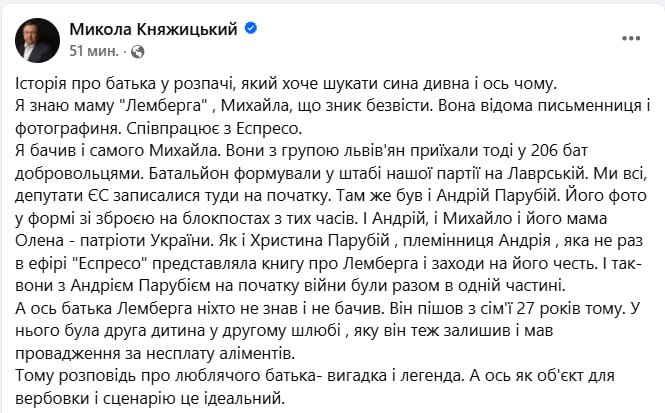Click the "51 мин." post timestamp
Viewport: 665px width, 413px height.
pos(93,50)
